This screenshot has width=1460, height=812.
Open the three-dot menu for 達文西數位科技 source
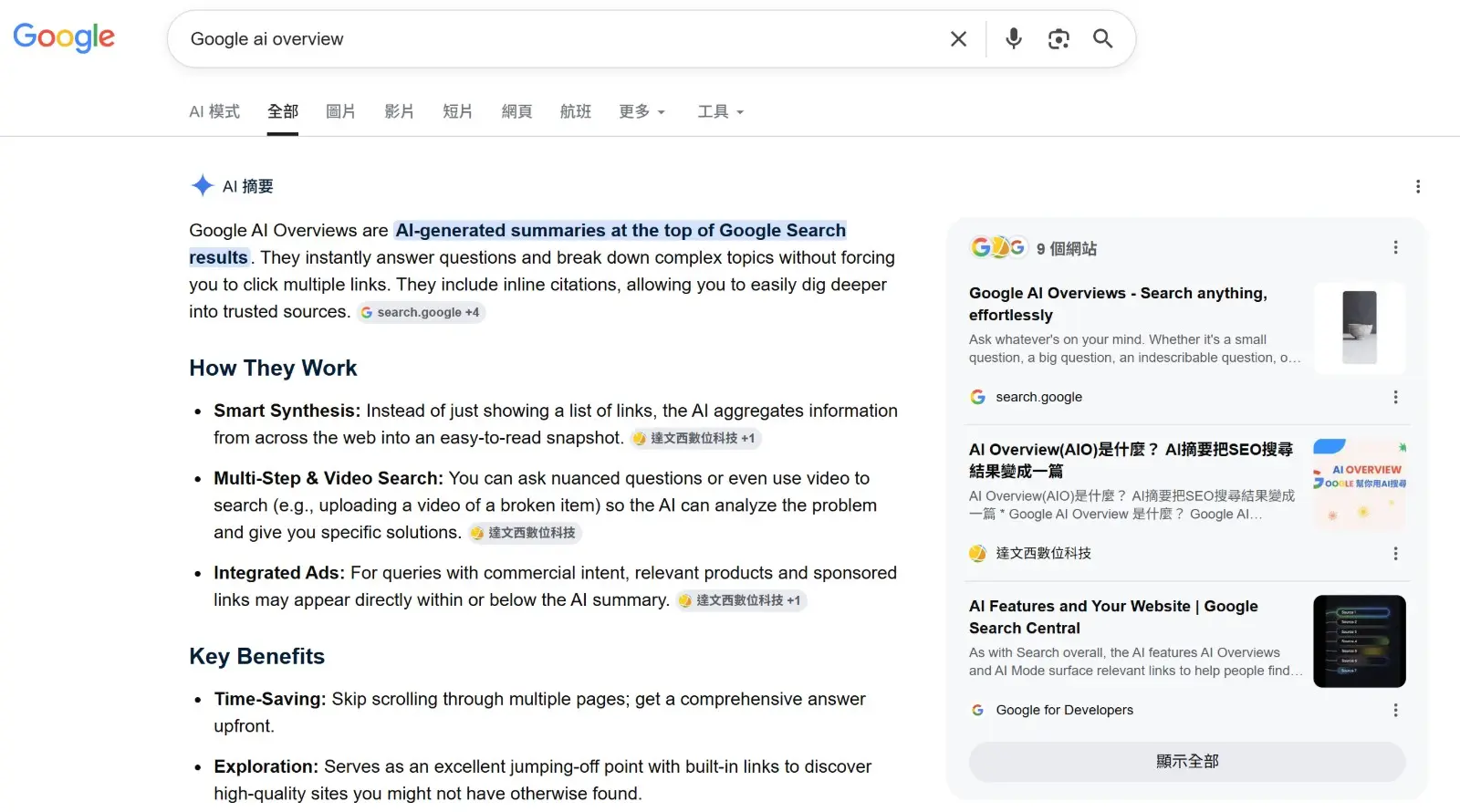(1395, 554)
